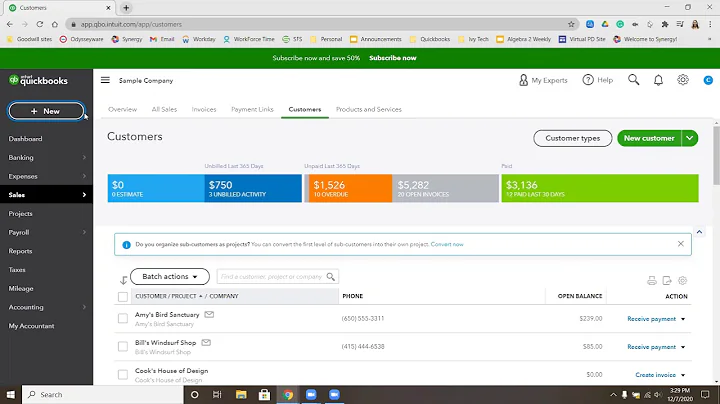Open File Explorer from the taskbar
720x404 pixels.
click(241, 395)
